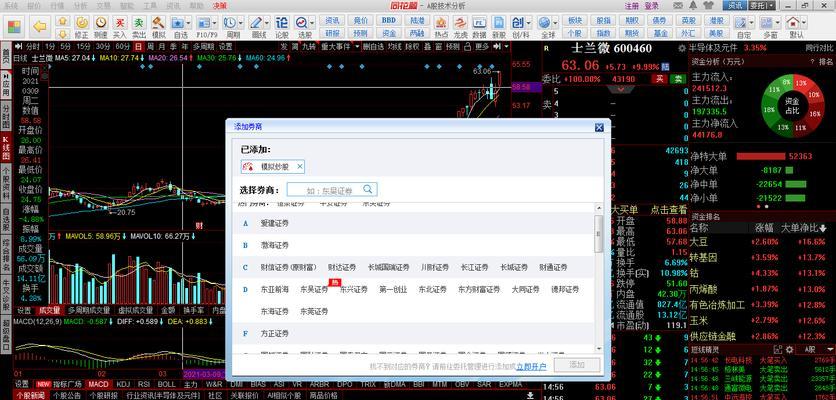This screenshot has height=400, width=836.
Task: Click the 选股 stock screener icon
Action: coord(301,22)
